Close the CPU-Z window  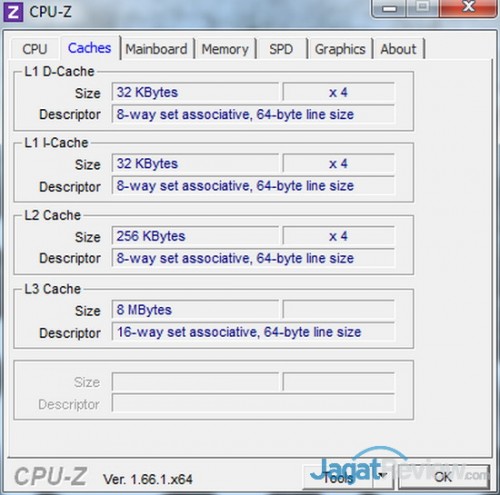(469, 7)
